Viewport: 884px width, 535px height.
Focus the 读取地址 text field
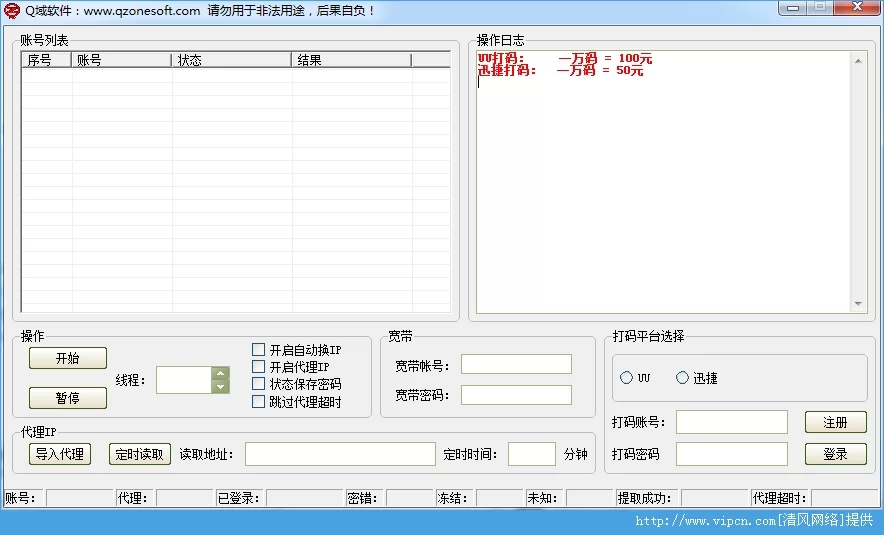click(x=340, y=454)
